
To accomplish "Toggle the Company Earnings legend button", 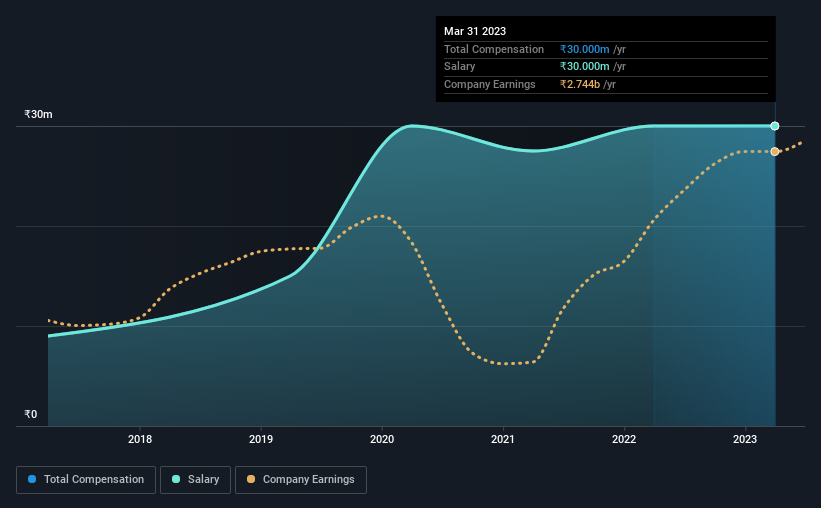I will tap(301, 480).
